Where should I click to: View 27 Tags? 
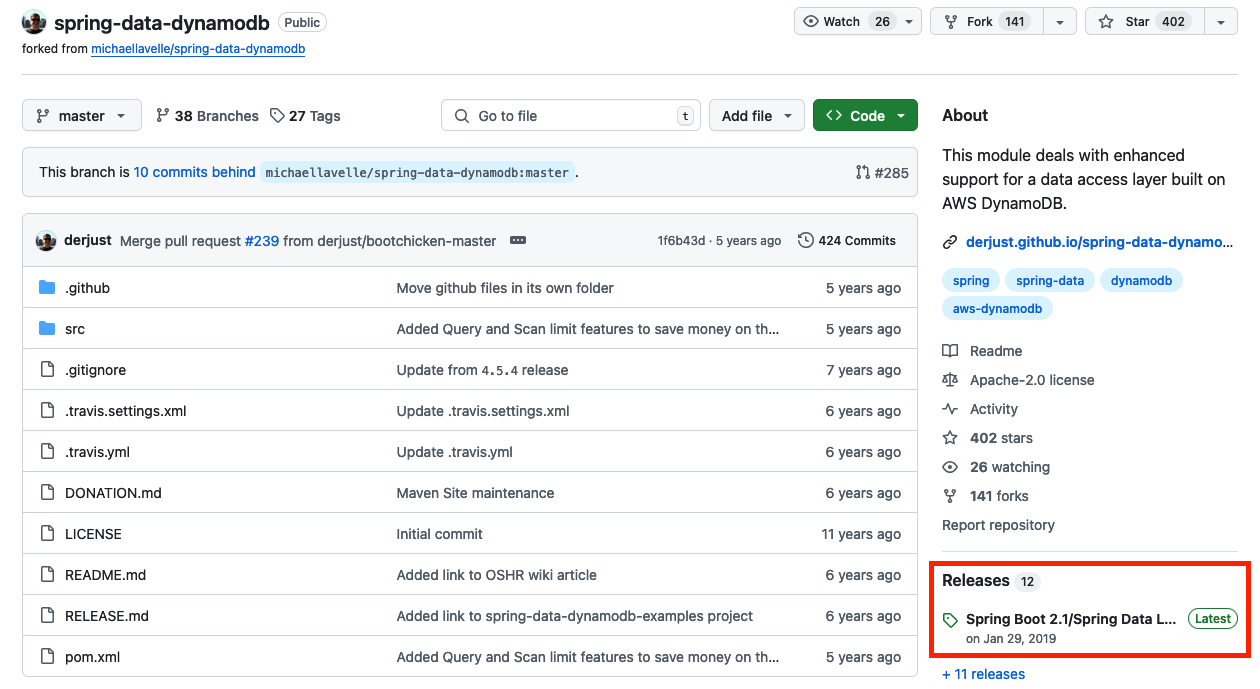[x=305, y=116]
